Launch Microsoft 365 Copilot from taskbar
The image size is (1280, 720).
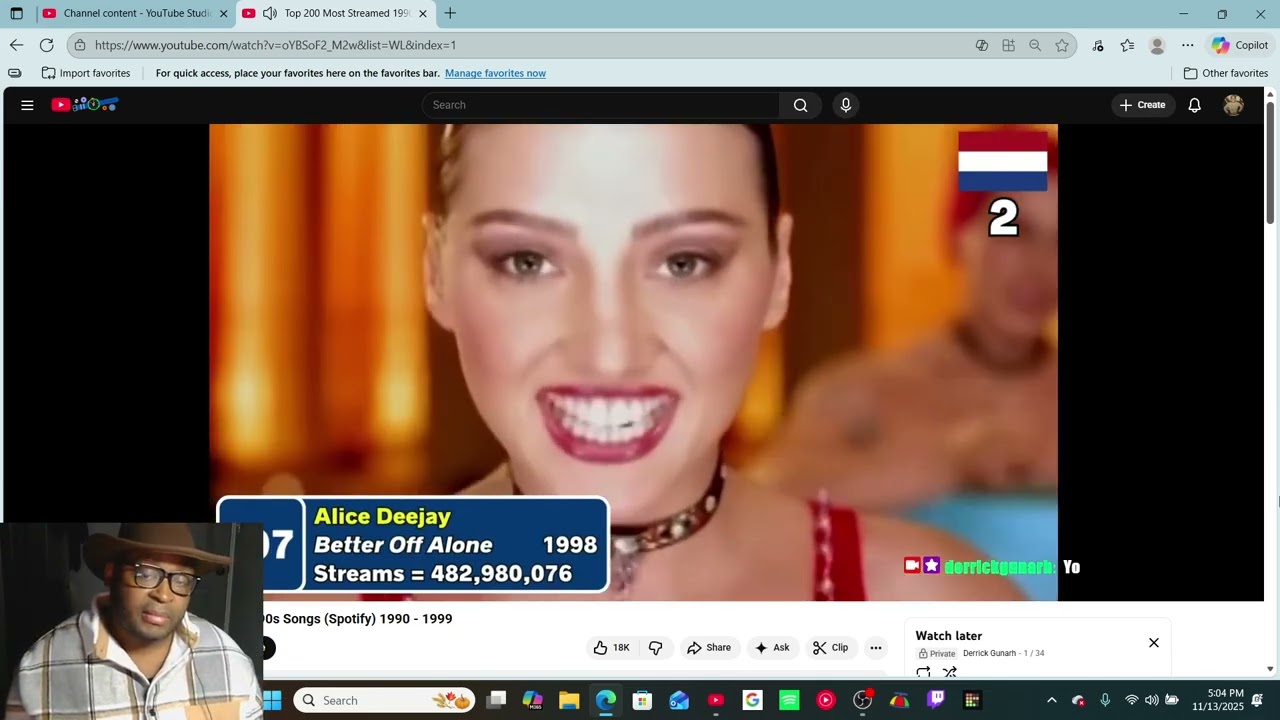[x=533, y=700]
